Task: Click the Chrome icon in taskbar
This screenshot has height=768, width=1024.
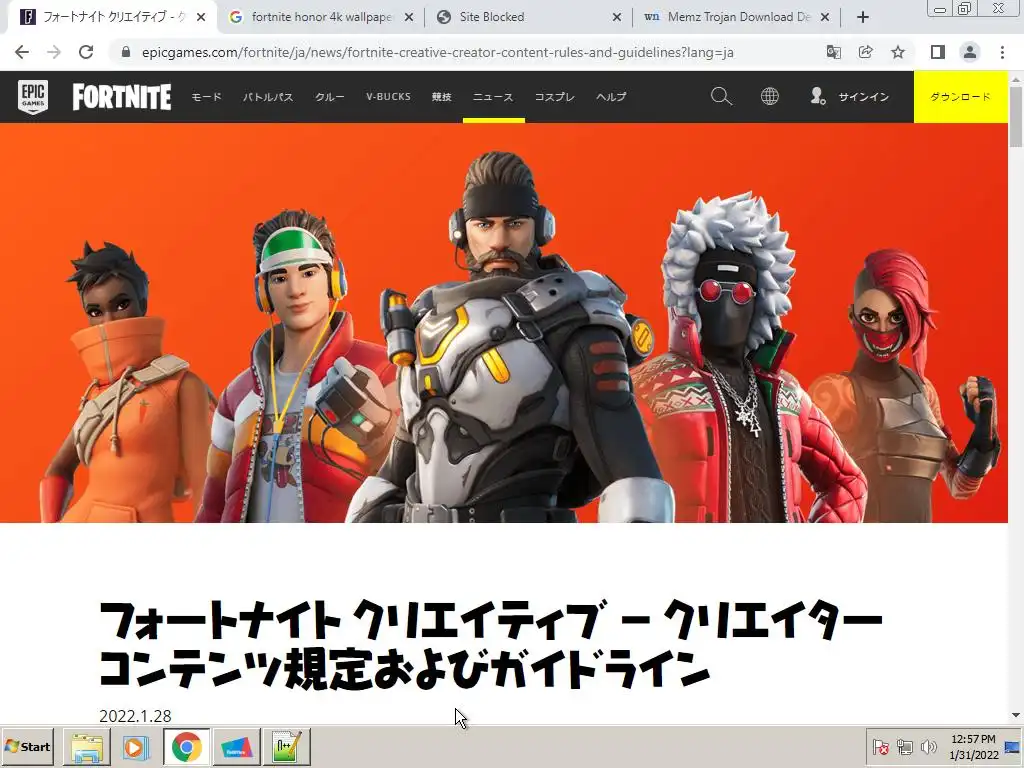Action: 187,747
